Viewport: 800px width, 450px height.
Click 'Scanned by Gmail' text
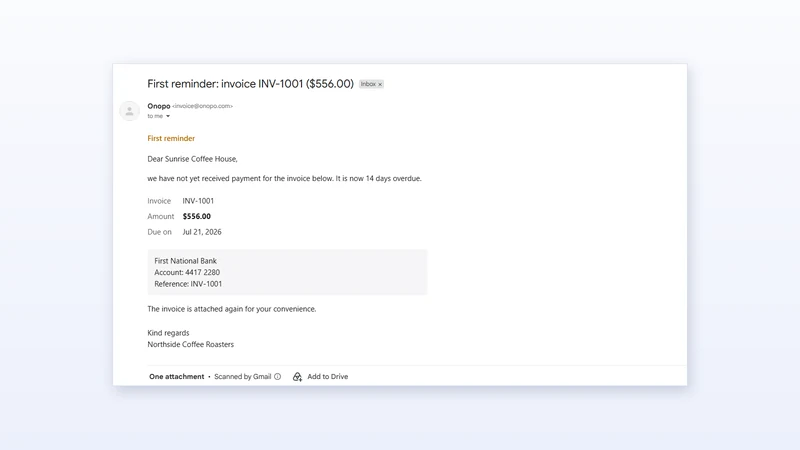[x=242, y=377]
